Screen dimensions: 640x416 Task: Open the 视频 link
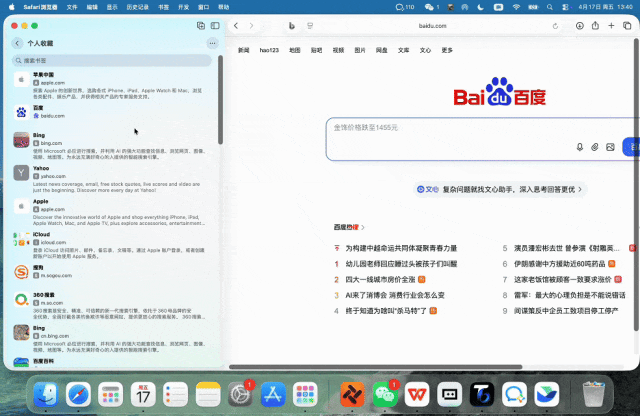(338, 50)
